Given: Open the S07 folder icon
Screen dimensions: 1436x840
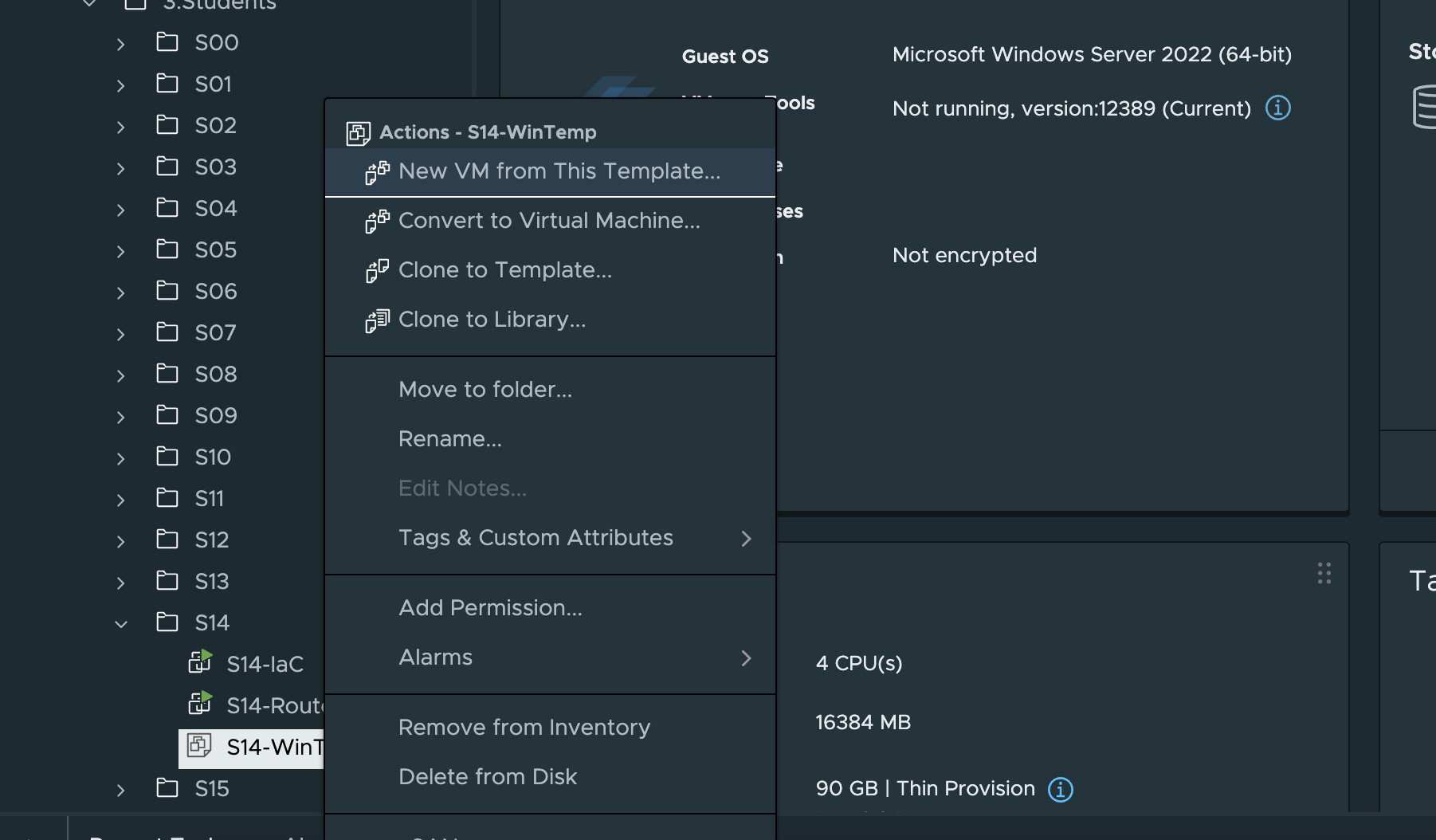Looking at the screenshot, I should coord(167,332).
